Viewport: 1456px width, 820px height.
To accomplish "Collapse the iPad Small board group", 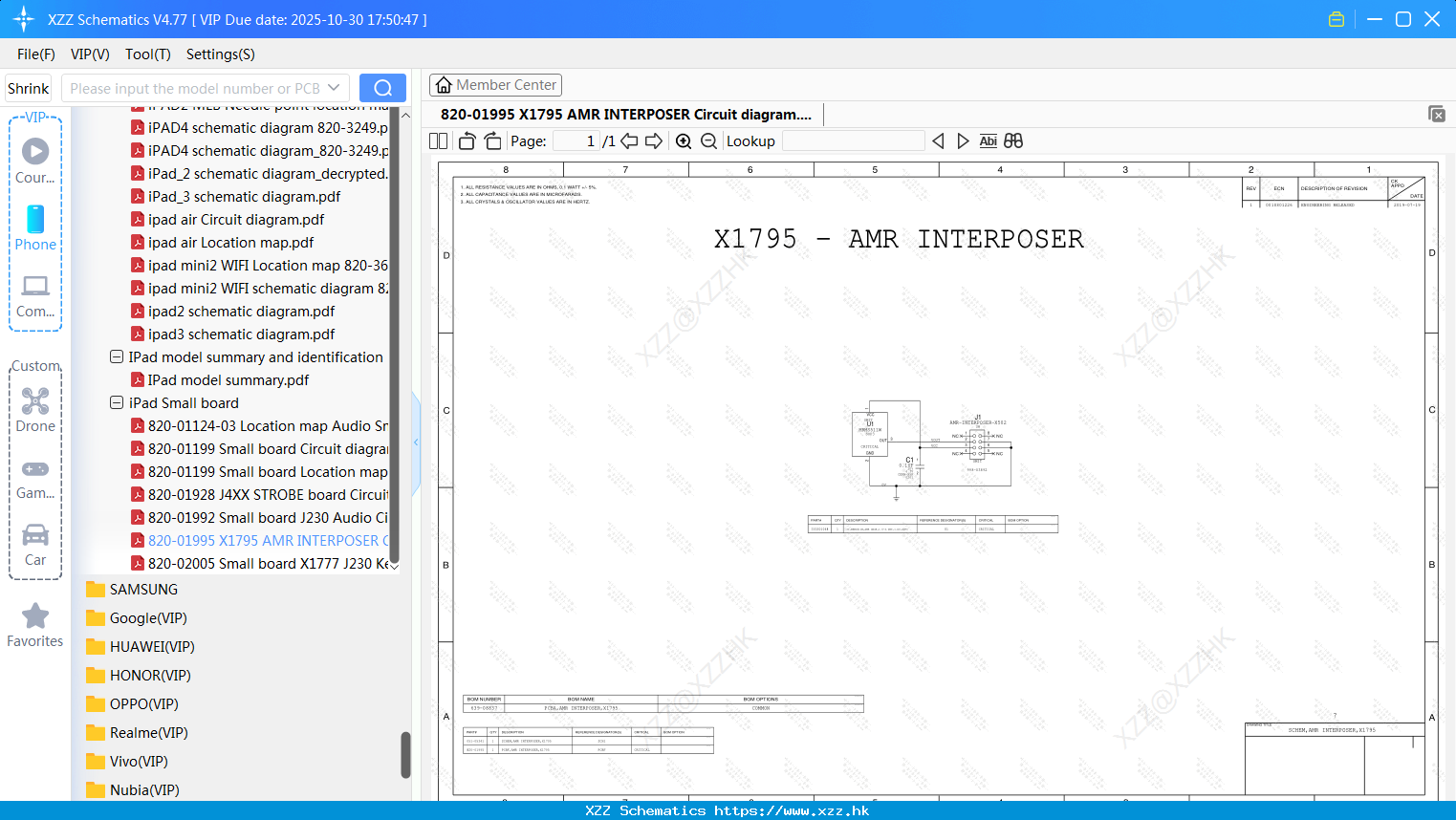I will click(x=117, y=402).
